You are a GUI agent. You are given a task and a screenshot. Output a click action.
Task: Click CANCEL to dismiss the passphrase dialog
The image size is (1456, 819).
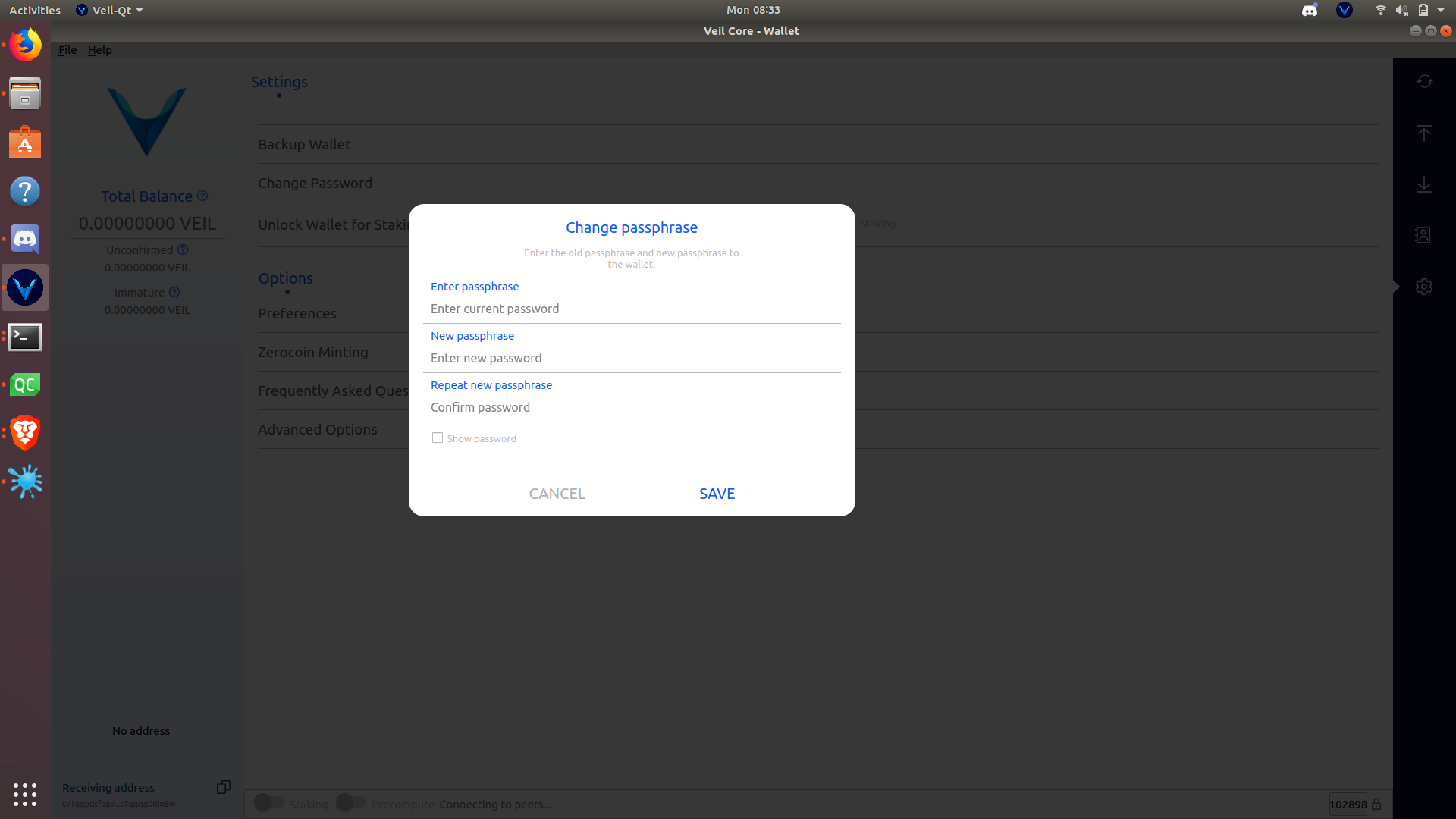click(557, 493)
